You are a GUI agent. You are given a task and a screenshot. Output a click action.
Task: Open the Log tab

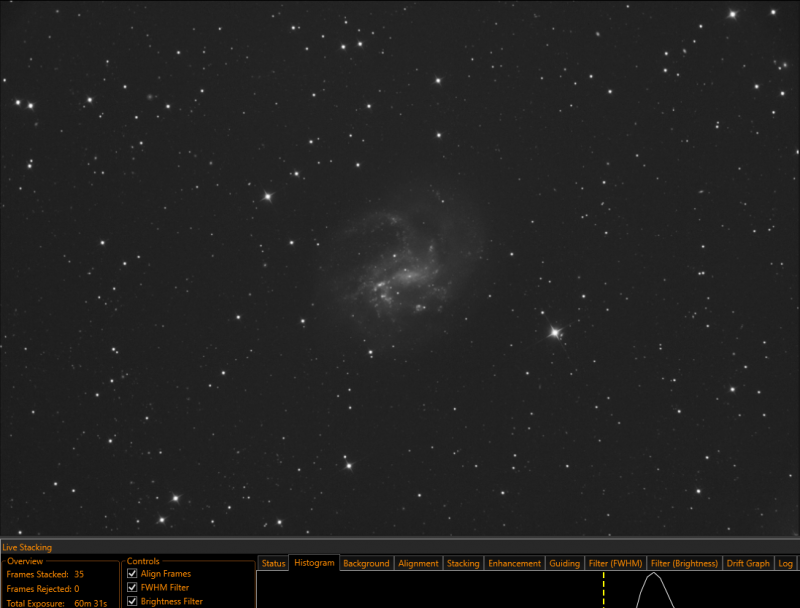pyautogui.click(x=785, y=563)
